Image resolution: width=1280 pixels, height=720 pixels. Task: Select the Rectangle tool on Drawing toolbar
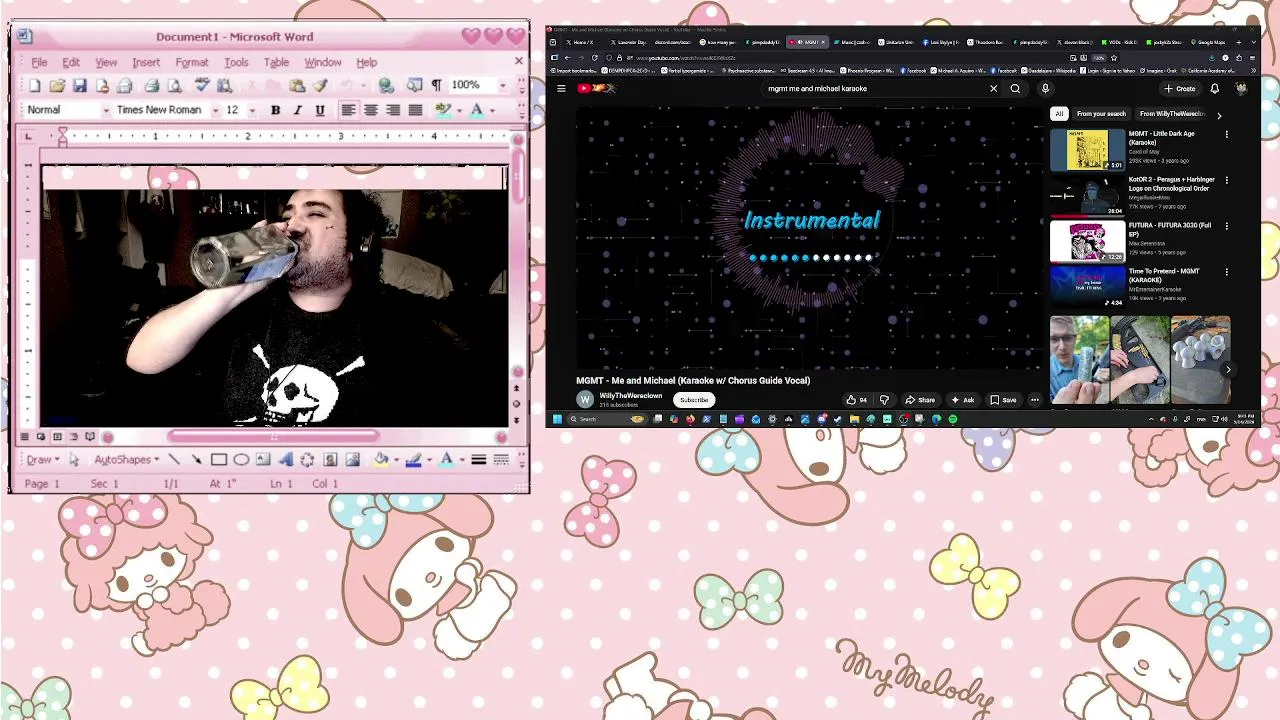[x=219, y=460]
